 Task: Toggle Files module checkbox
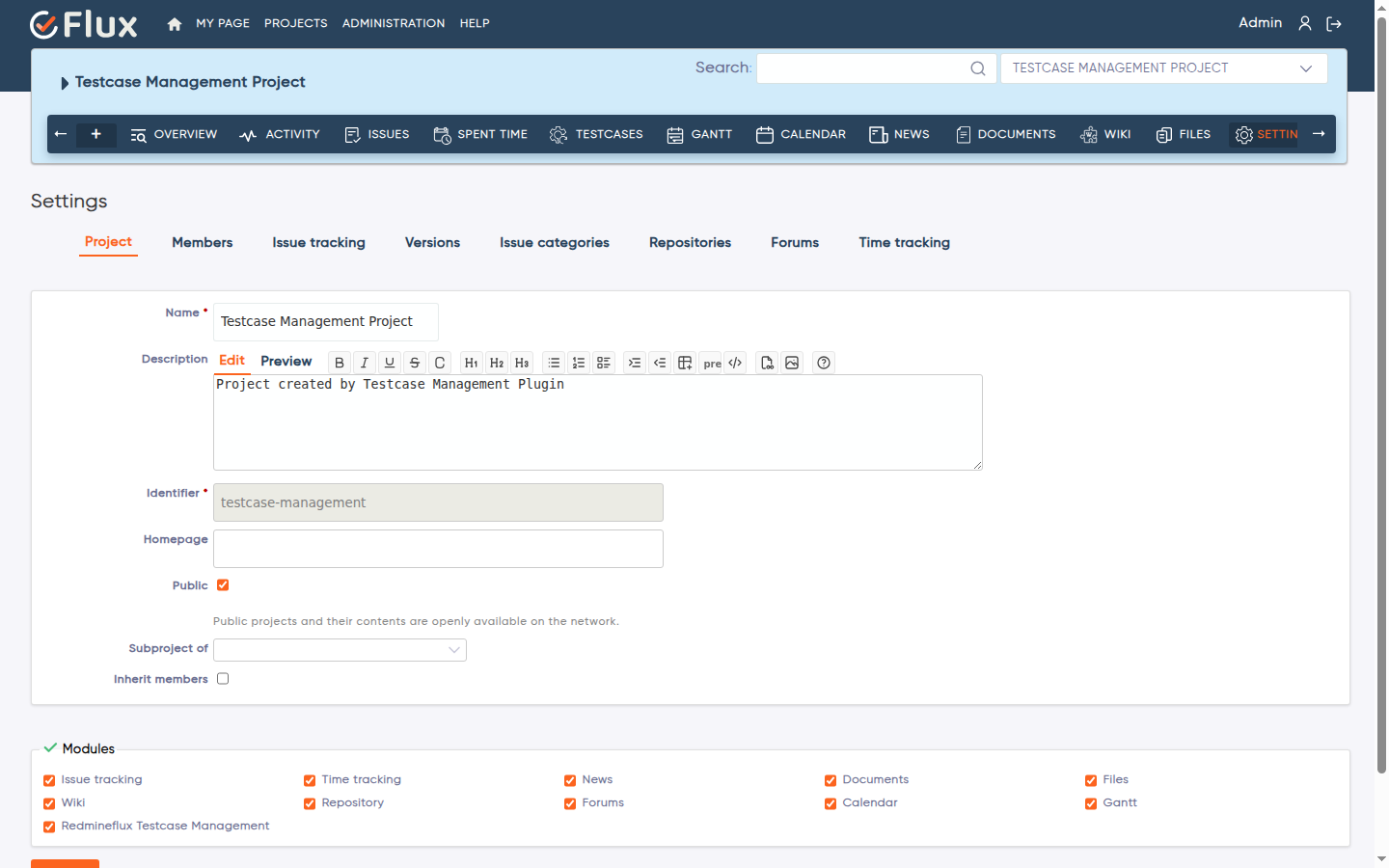[x=1091, y=780]
